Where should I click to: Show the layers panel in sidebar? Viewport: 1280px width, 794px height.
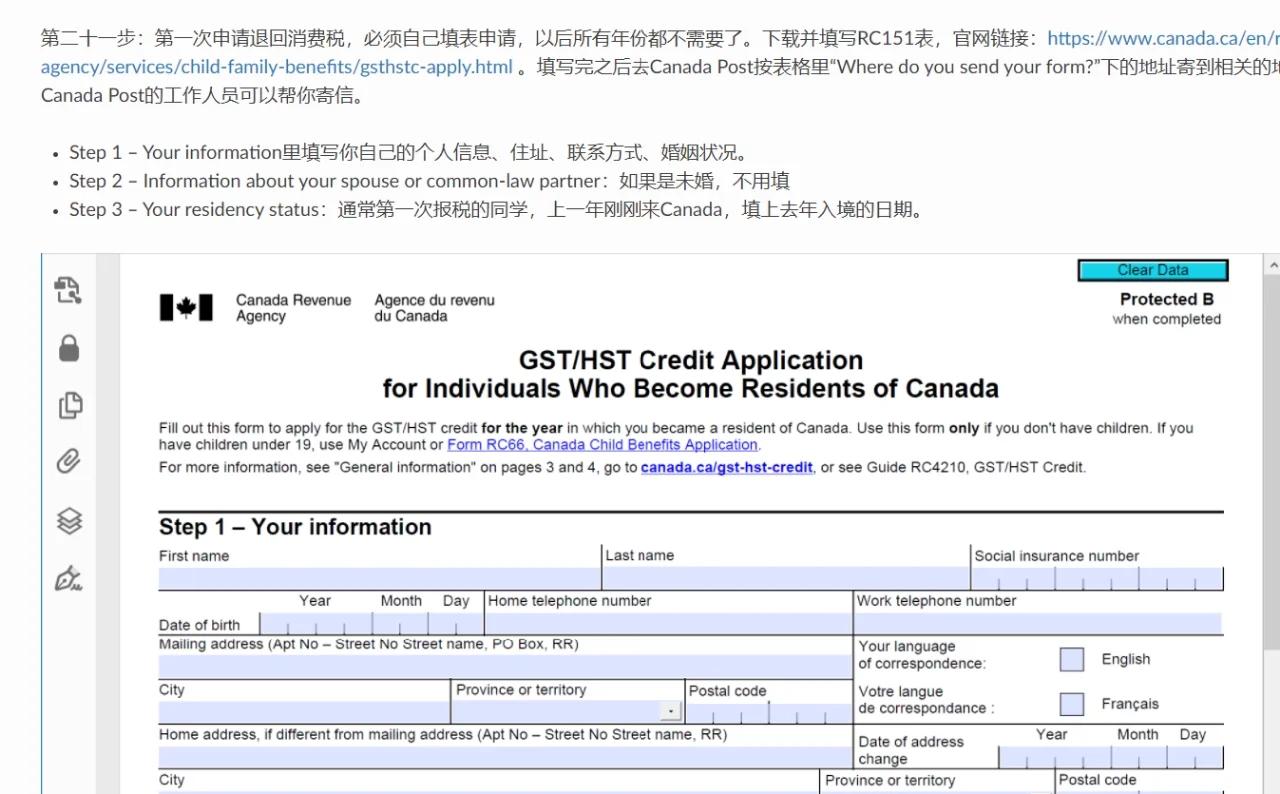pos(68,520)
